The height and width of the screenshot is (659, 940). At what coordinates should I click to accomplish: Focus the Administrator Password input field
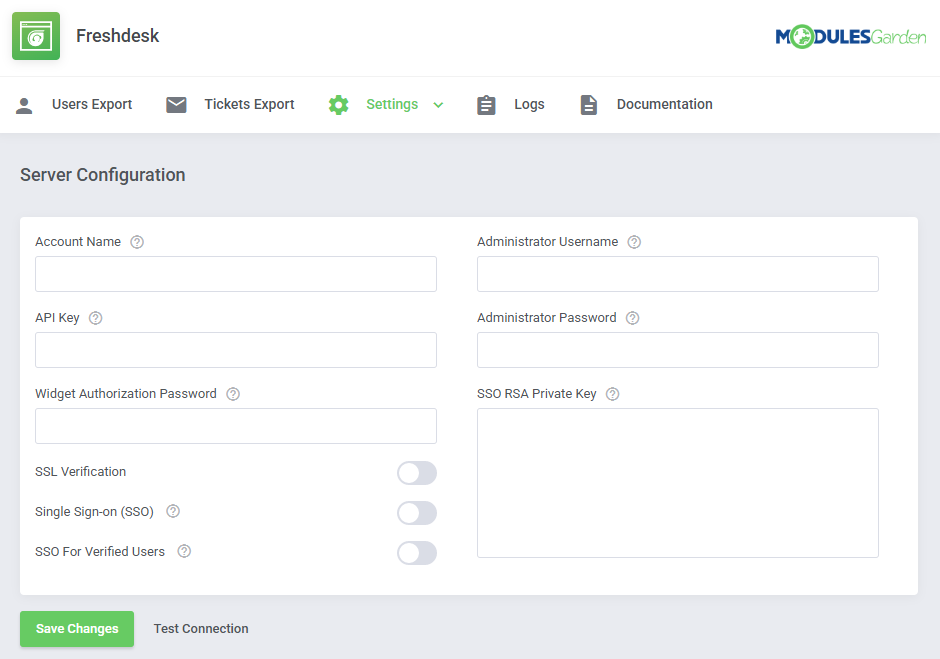[677, 350]
